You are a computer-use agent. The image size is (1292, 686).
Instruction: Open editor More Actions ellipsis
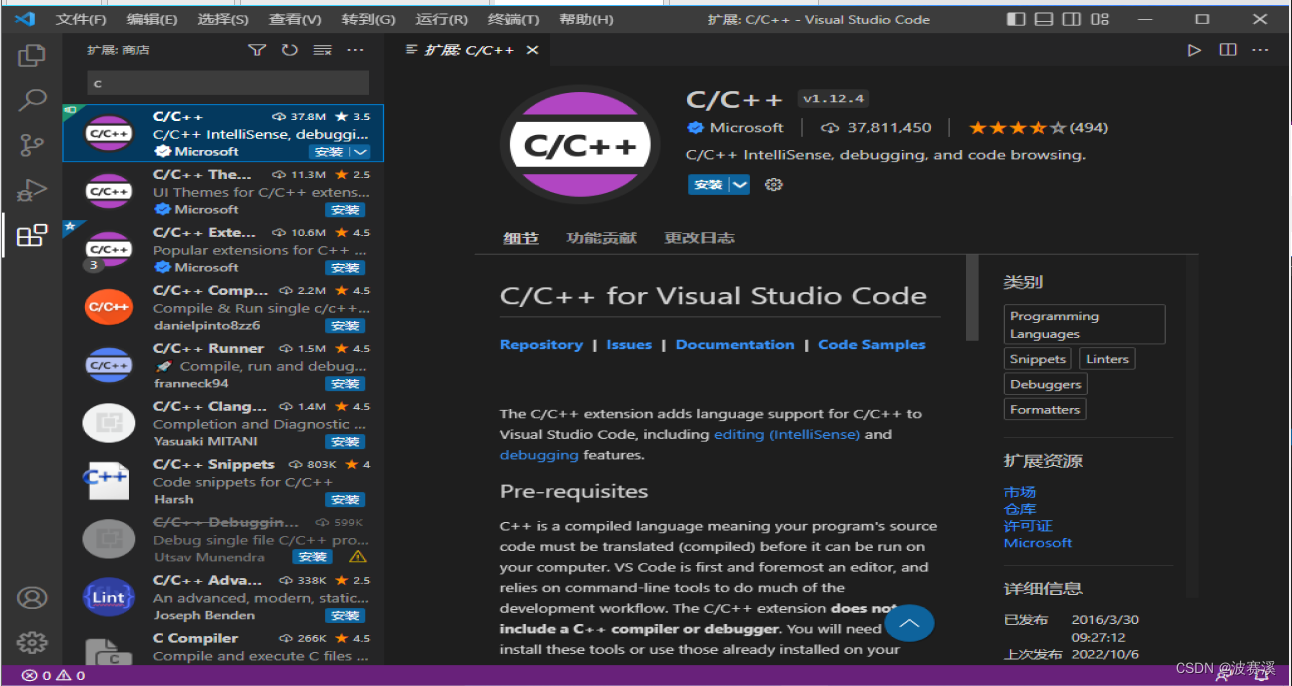click(1262, 50)
